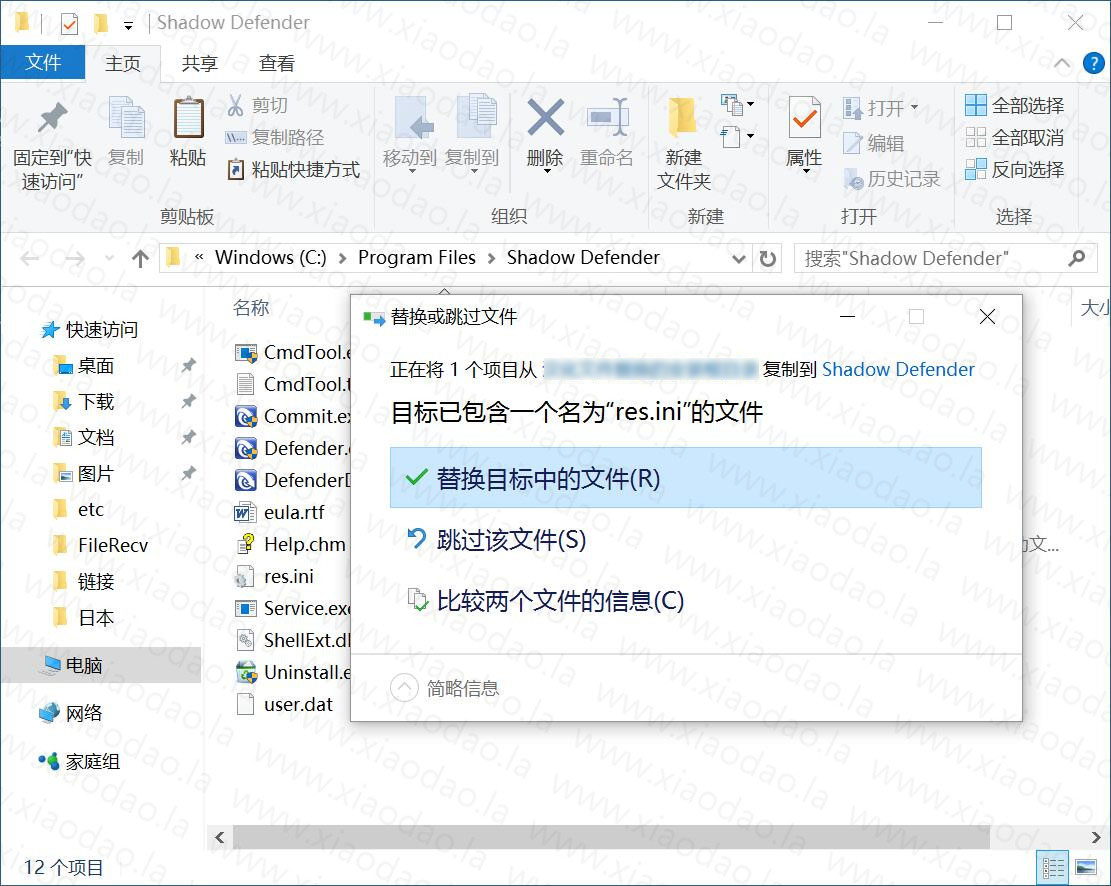Click Invert Selection (反向选择)

pyautogui.click(x=1015, y=169)
